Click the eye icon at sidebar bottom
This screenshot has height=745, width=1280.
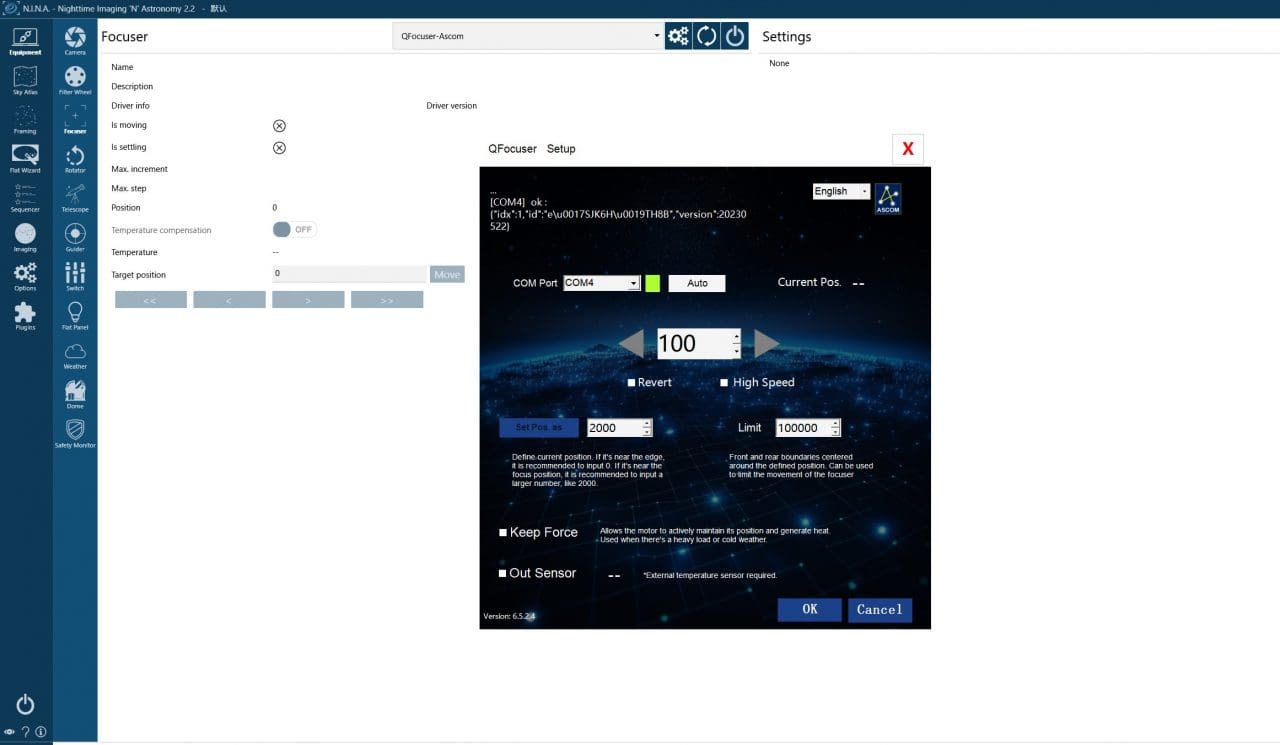9,732
